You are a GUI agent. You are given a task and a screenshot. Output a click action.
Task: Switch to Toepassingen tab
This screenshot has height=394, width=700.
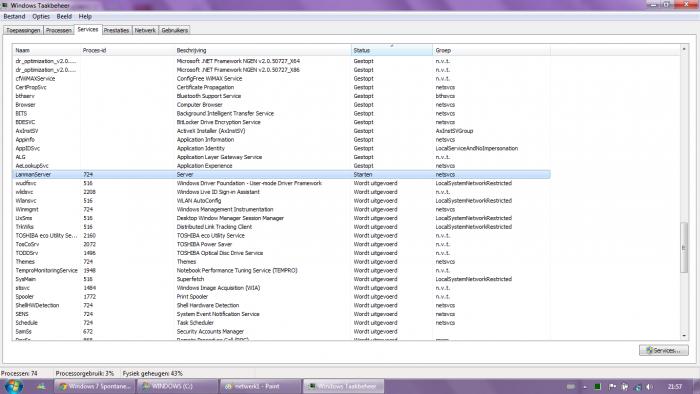click(23, 30)
